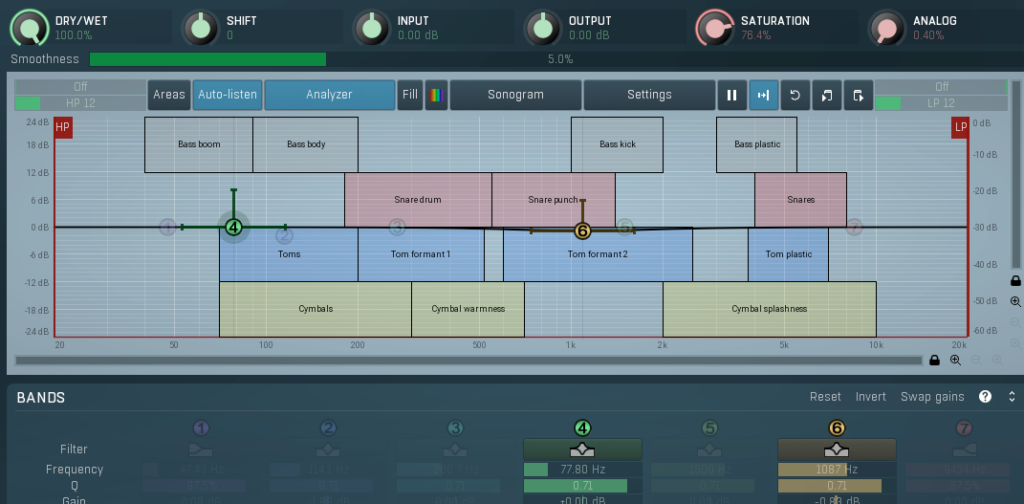The height and width of the screenshot is (504, 1024).
Task: Toggle the Analyzer button
Action: pos(330,95)
